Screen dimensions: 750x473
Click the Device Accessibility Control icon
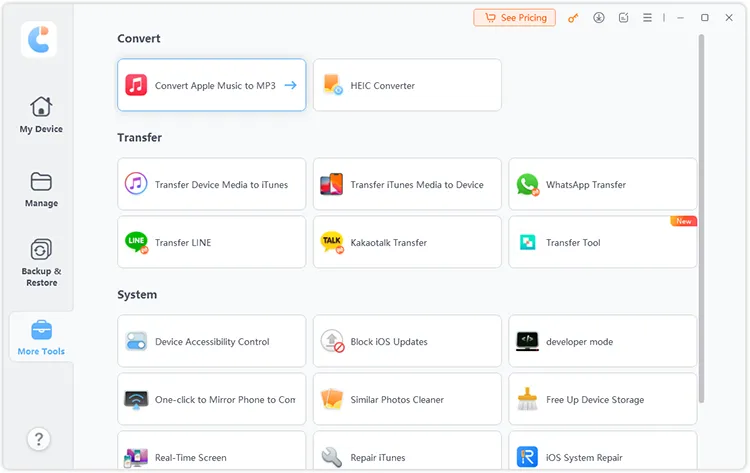coord(136,341)
